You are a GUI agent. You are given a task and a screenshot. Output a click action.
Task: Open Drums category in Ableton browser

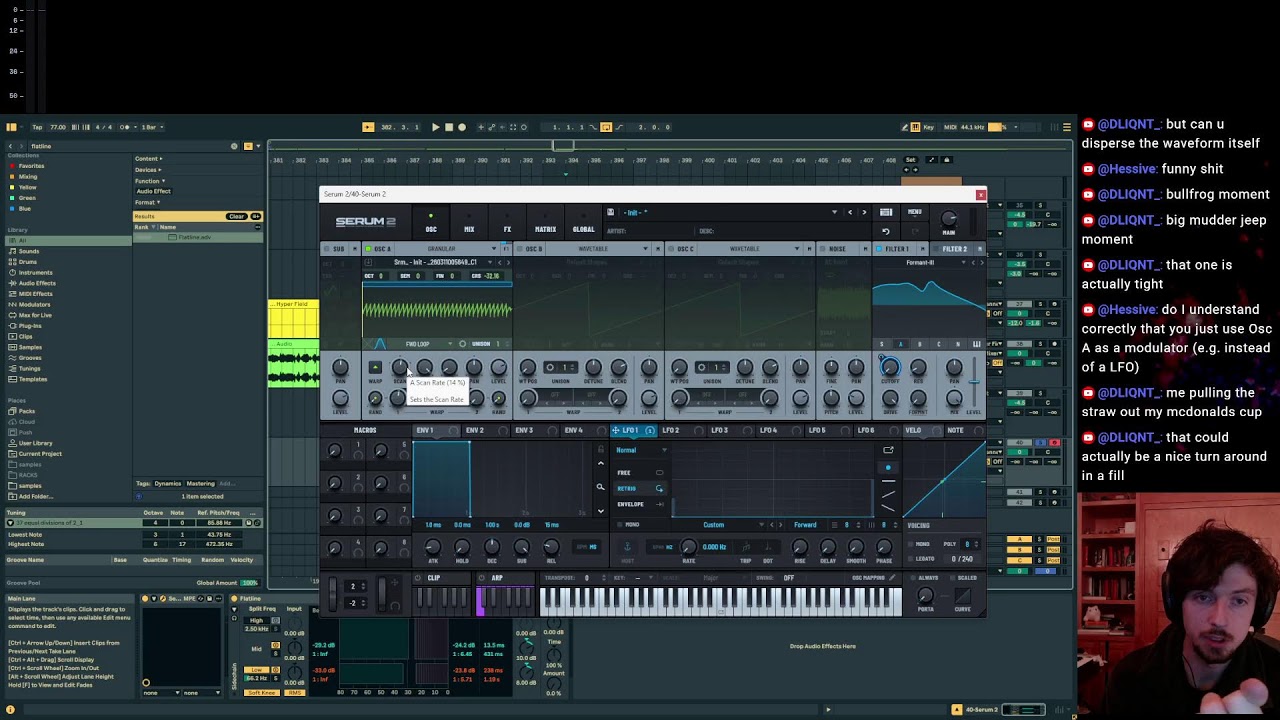click(x=28, y=262)
